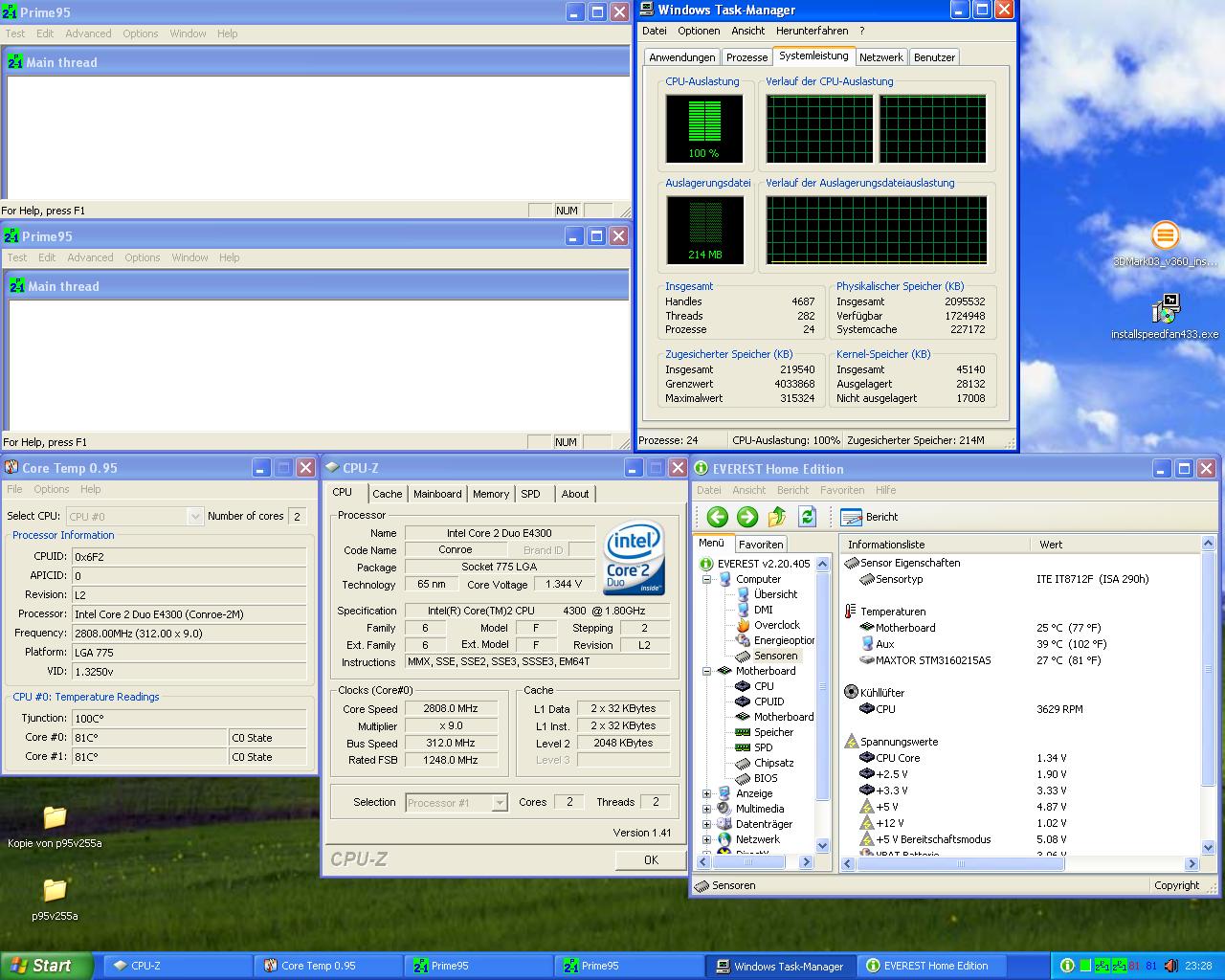Switch to the Memory tab in CPU-Z
Viewport: 1225px width, 980px height.
pos(490,494)
